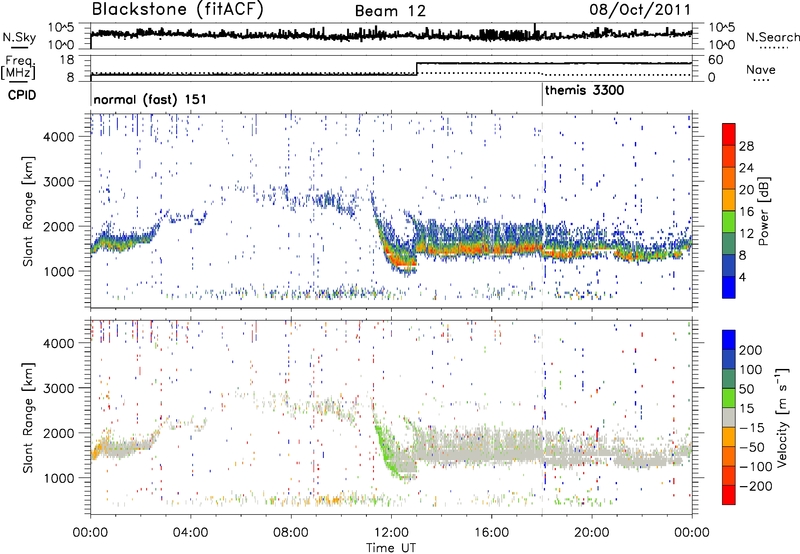Click the 'CPID' row label

22,95
